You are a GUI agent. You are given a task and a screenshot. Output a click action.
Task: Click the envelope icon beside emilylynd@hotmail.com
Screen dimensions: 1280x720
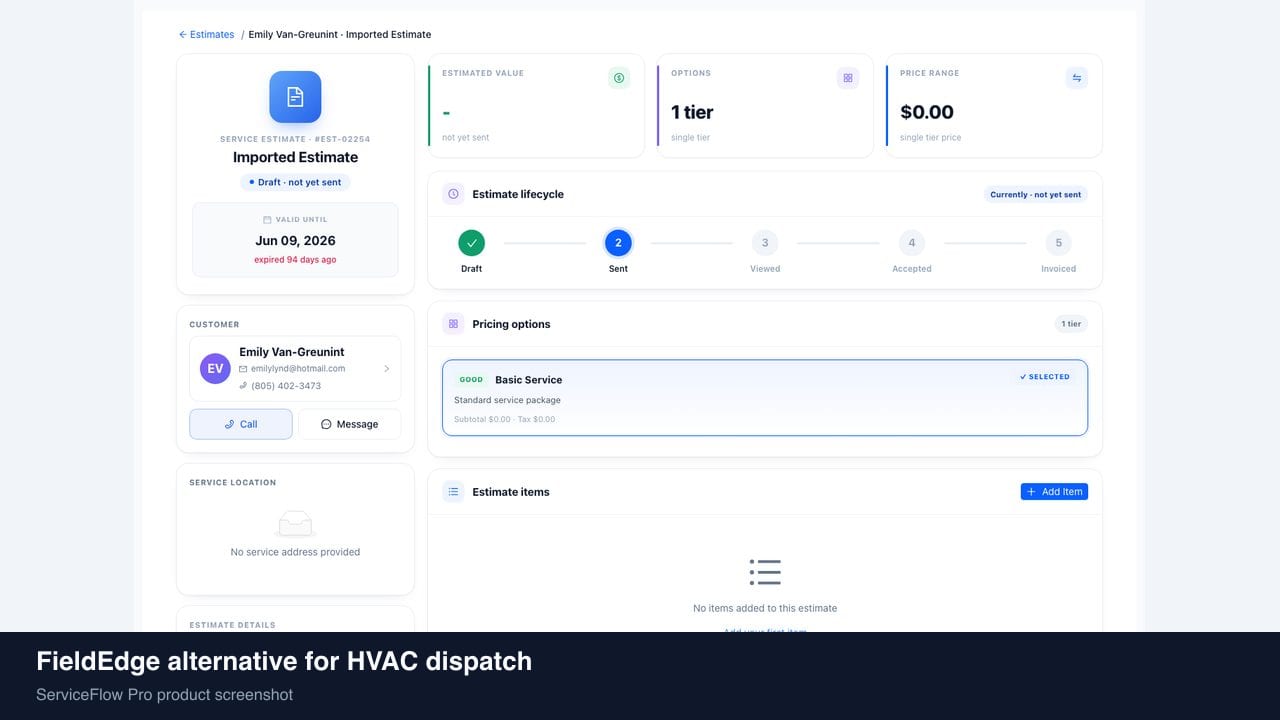point(243,369)
